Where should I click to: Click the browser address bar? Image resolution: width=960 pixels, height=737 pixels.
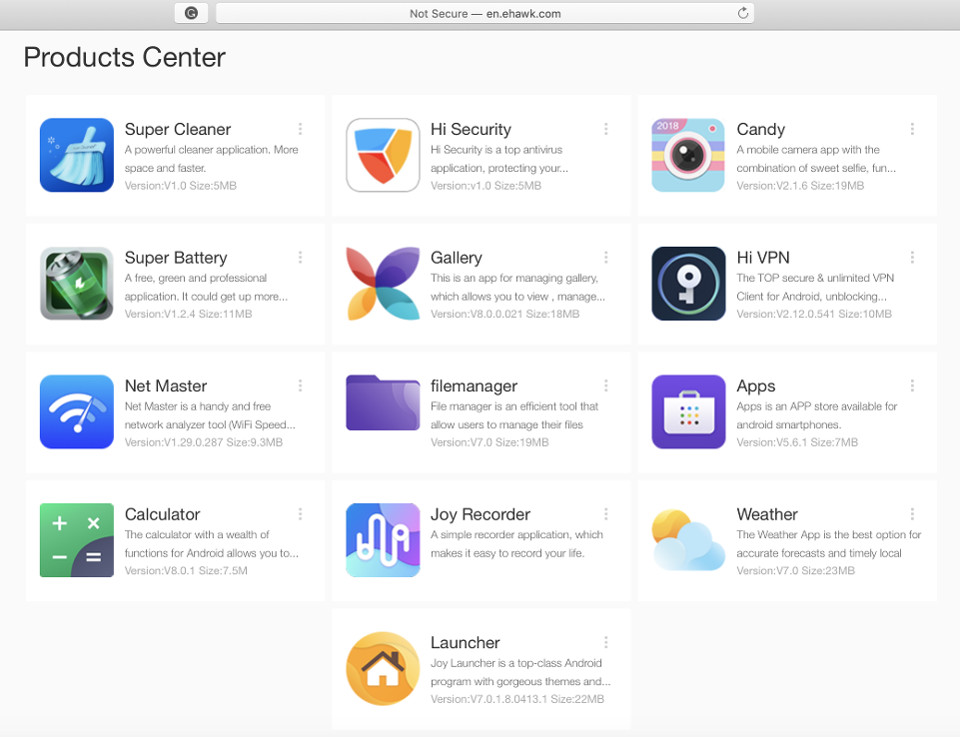click(x=485, y=13)
